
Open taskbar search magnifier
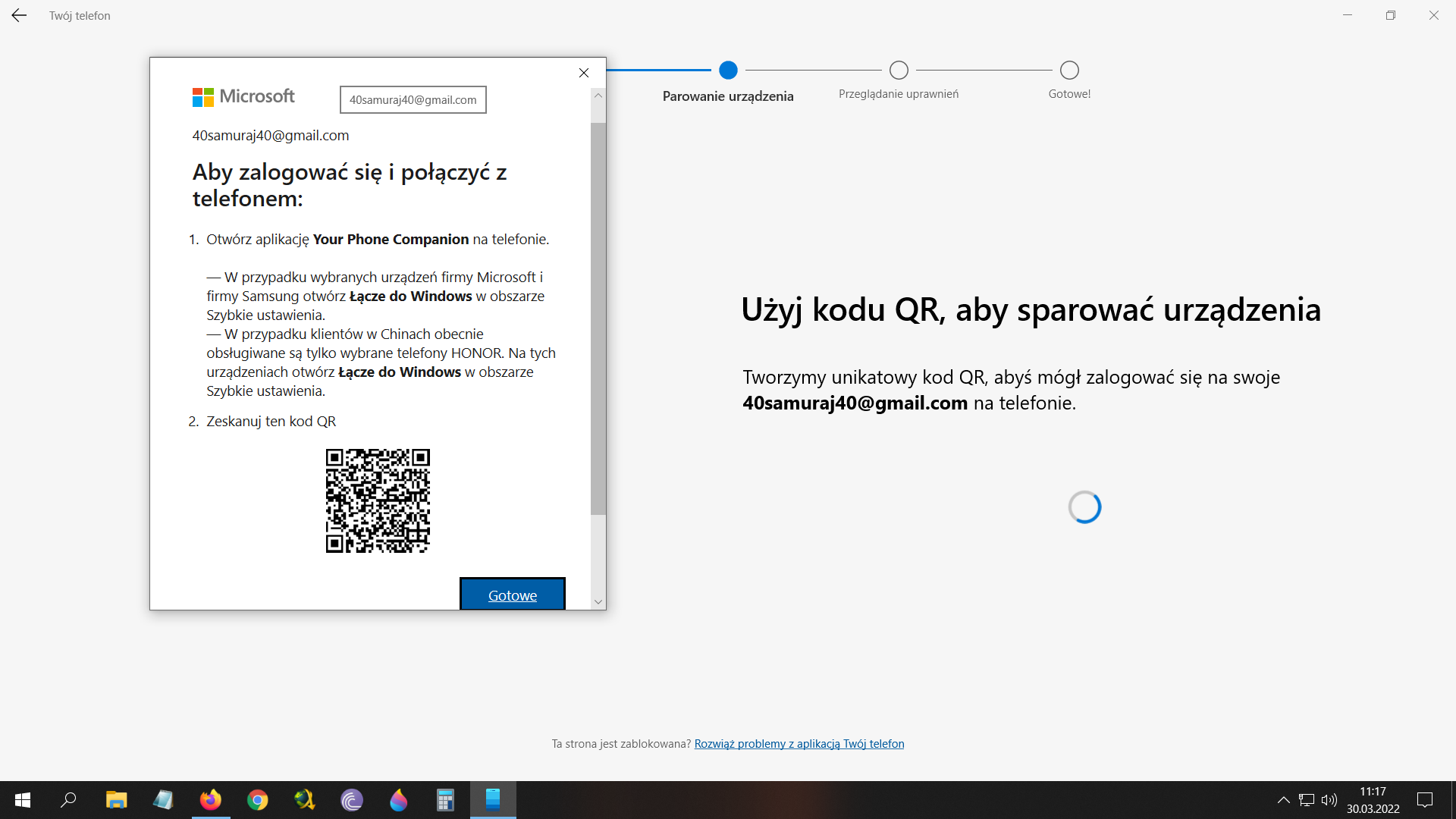(x=69, y=800)
